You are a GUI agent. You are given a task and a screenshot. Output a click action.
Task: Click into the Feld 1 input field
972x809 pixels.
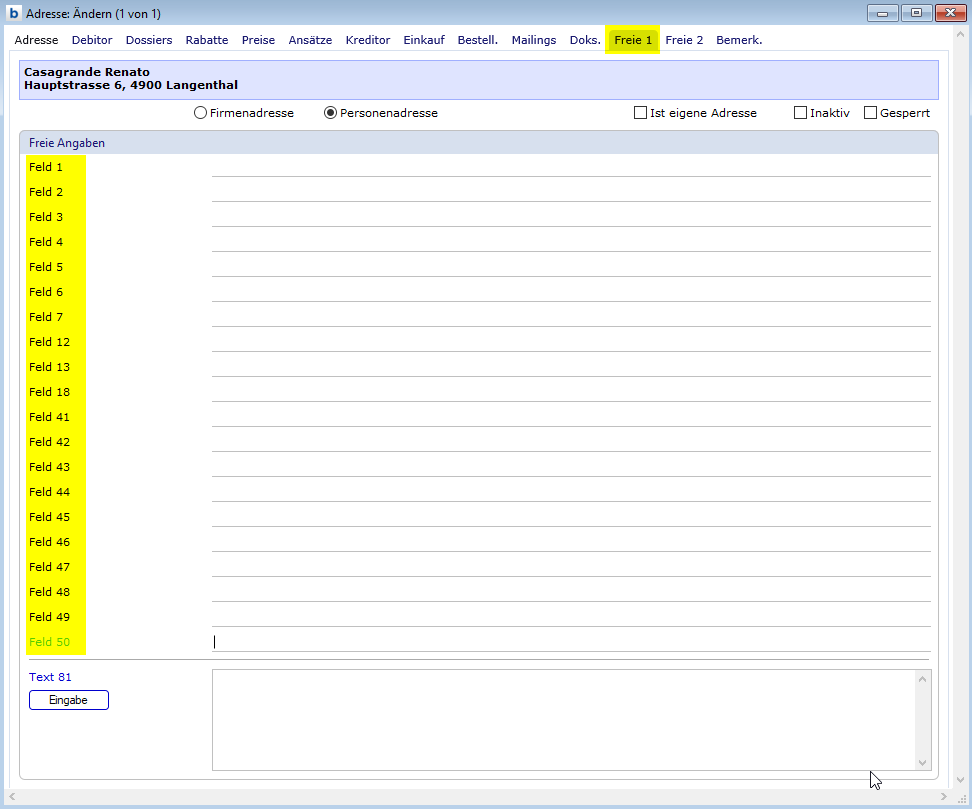coord(570,167)
